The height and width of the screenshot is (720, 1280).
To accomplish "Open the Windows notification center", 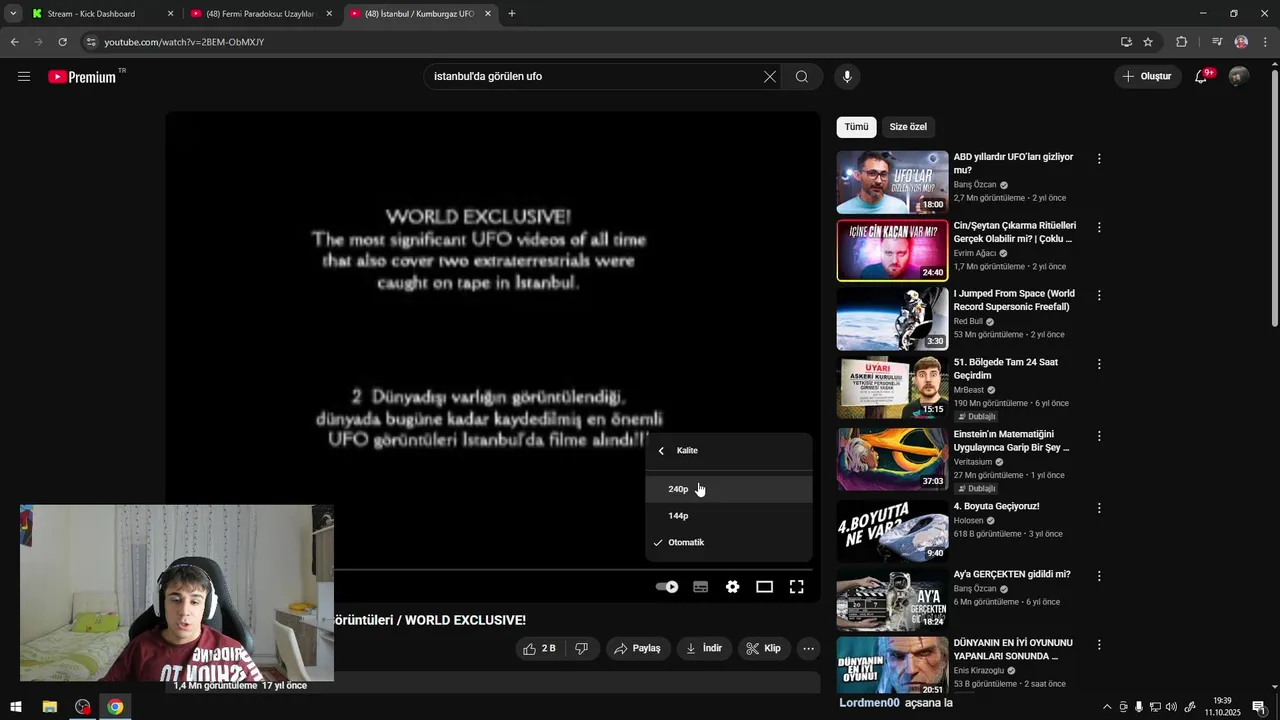I will click(1258, 707).
